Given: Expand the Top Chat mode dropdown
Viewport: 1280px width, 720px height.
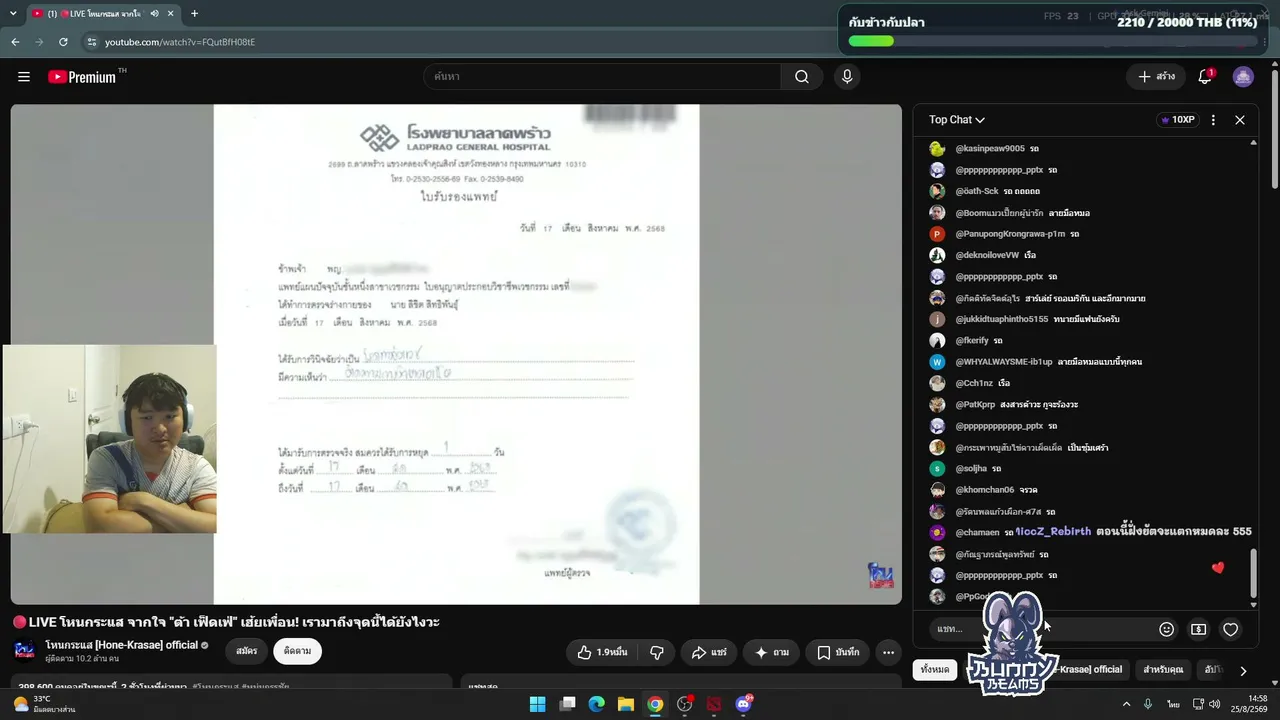Looking at the screenshot, I should (x=957, y=120).
